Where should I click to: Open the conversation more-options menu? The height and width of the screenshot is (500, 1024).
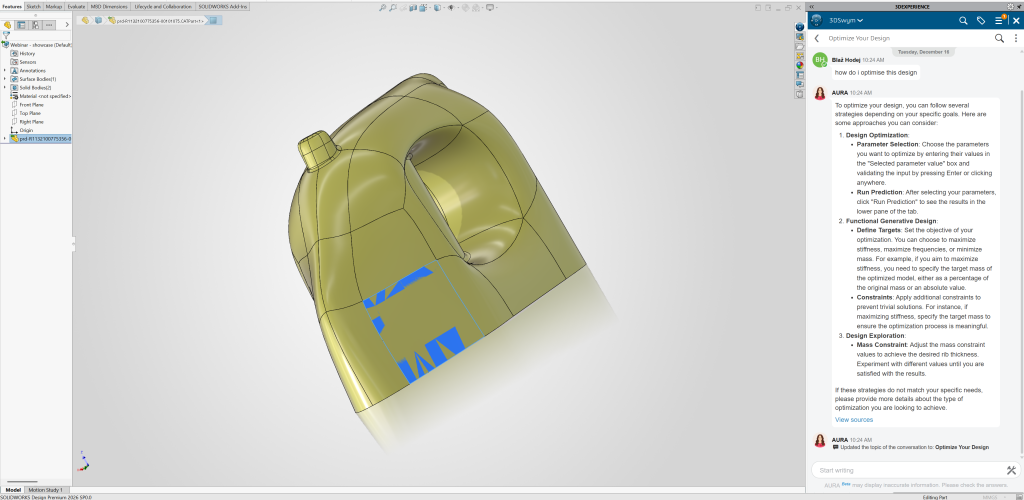coord(1013,38)
